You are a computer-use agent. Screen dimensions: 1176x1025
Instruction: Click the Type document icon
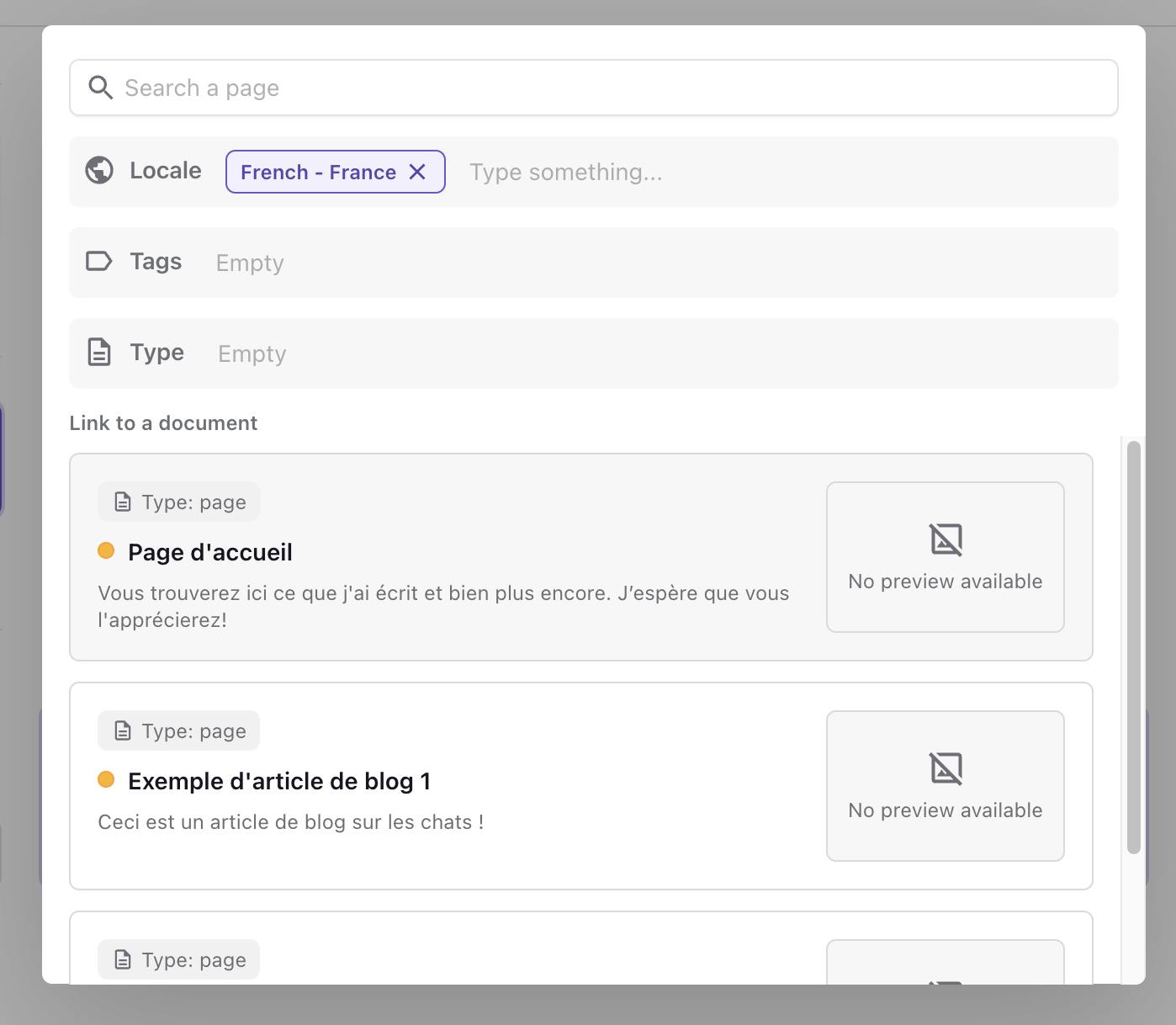[x=99, y=353]
